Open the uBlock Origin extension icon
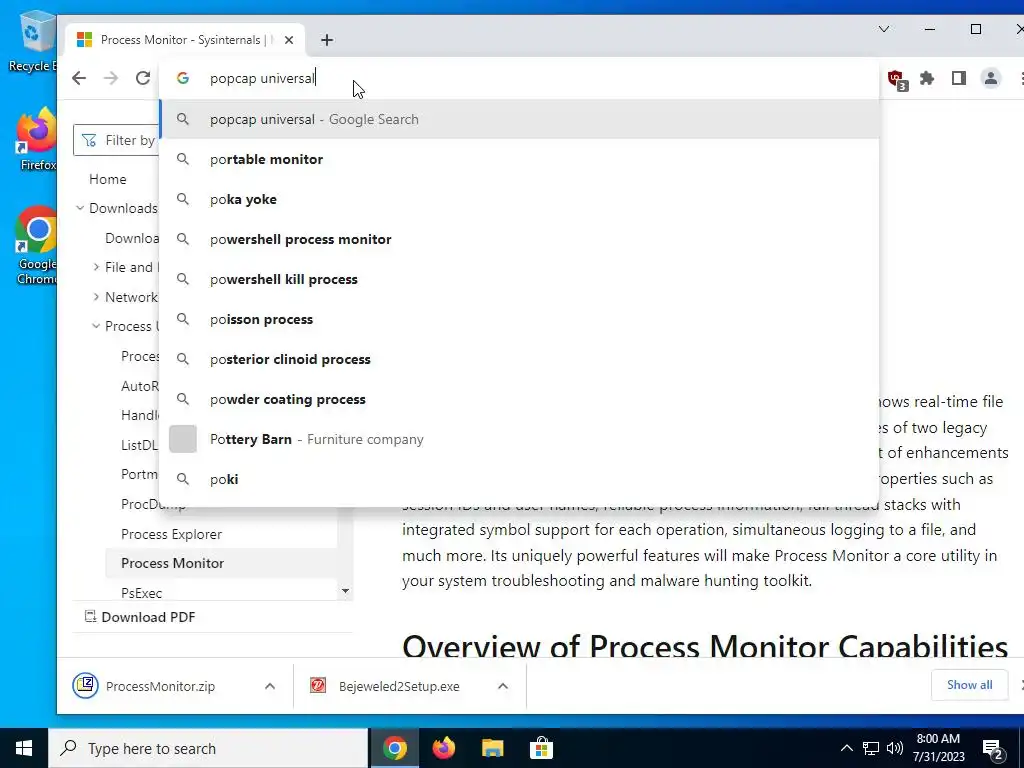Viewport: 1024px width, 768px height. [897, 80]
